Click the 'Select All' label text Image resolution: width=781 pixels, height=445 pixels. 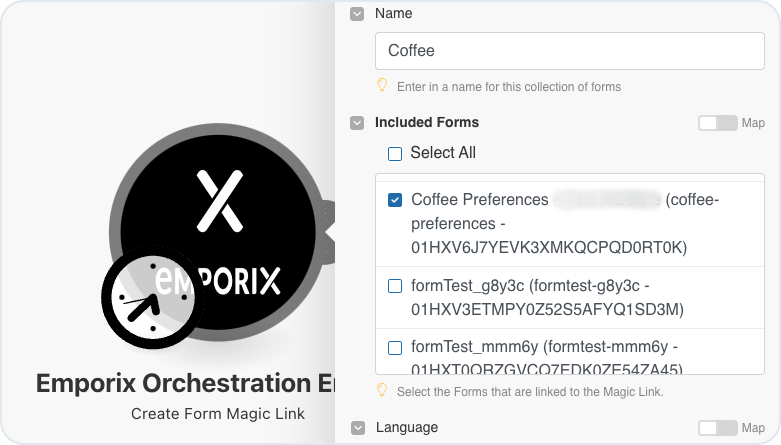(x=443, y=152)
